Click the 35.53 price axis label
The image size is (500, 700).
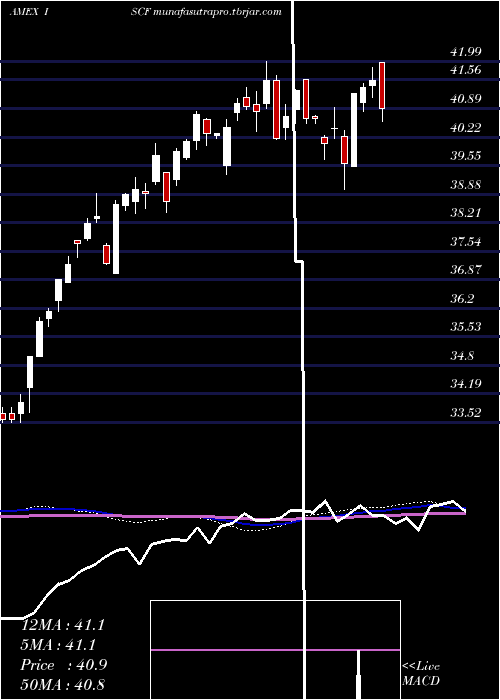(x=466, y=327)
